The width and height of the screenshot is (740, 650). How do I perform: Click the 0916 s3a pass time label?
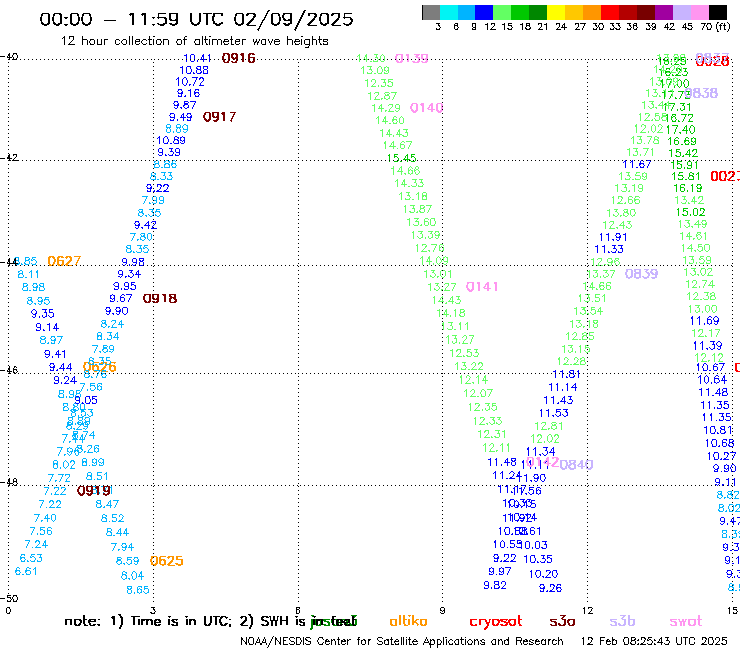(x=238, y=58)
